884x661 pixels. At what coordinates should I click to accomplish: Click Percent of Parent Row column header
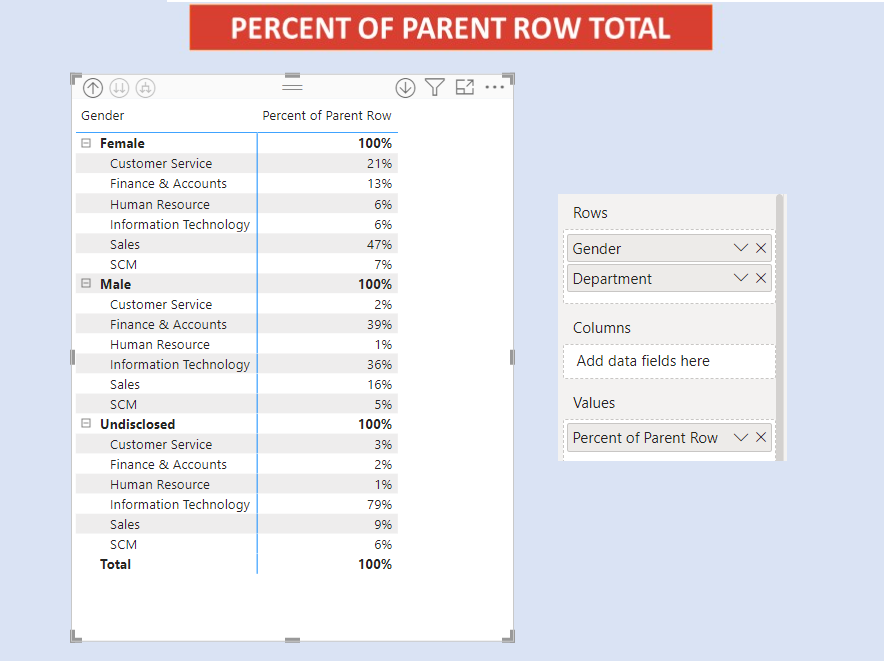pyautogui.click(x=327, y=116)
